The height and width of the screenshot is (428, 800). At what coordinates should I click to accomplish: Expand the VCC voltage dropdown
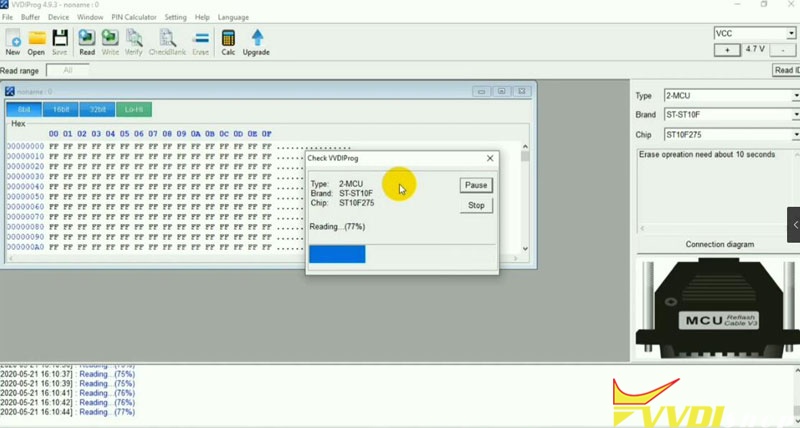point(791,34)
